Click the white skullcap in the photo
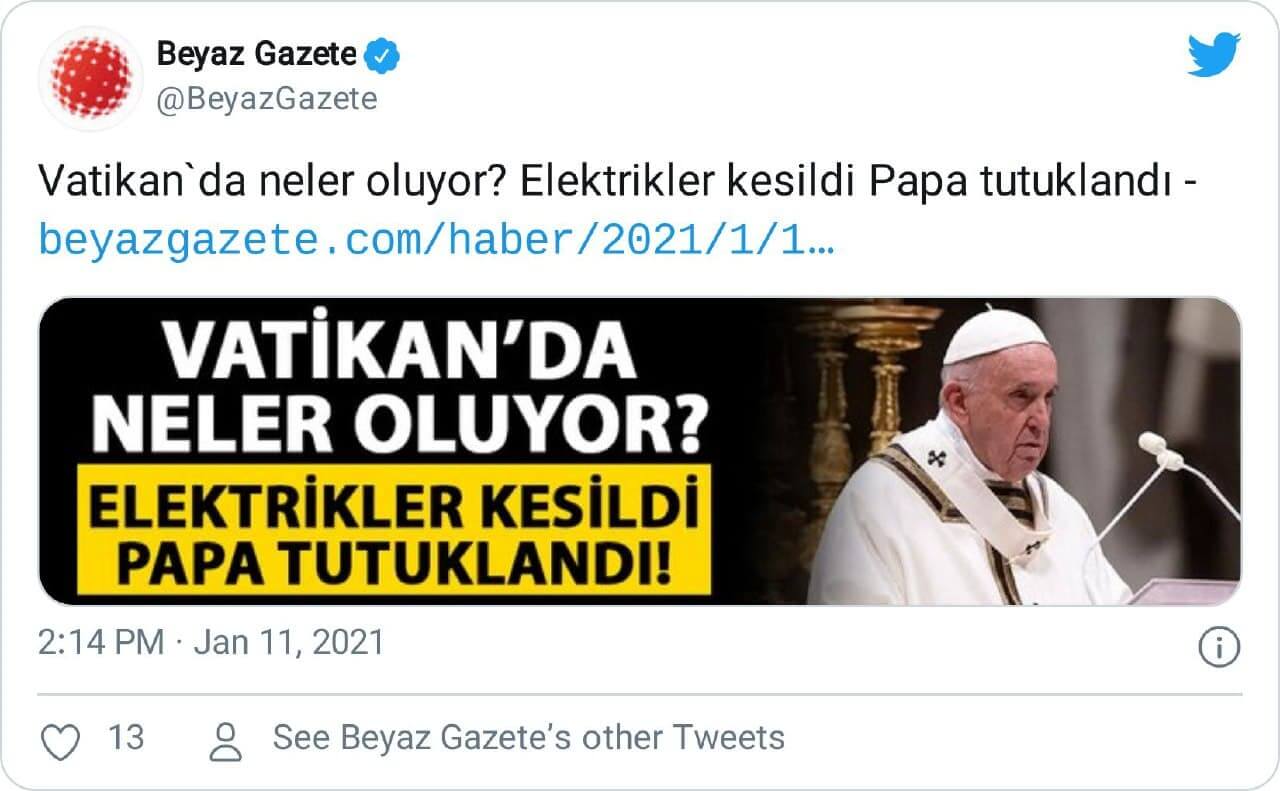Screen dimensions: 1280x791 (995, 335)
